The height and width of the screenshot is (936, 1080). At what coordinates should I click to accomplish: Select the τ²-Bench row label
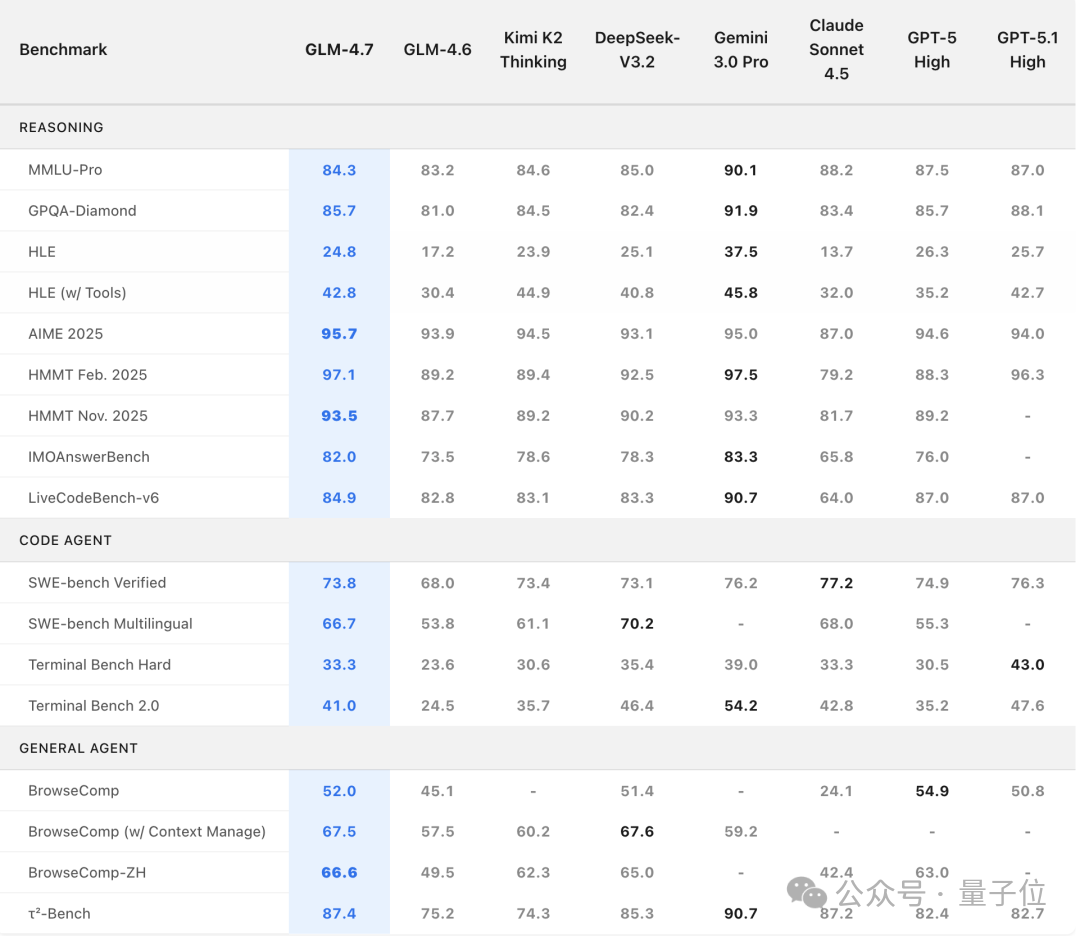[59, 913]
